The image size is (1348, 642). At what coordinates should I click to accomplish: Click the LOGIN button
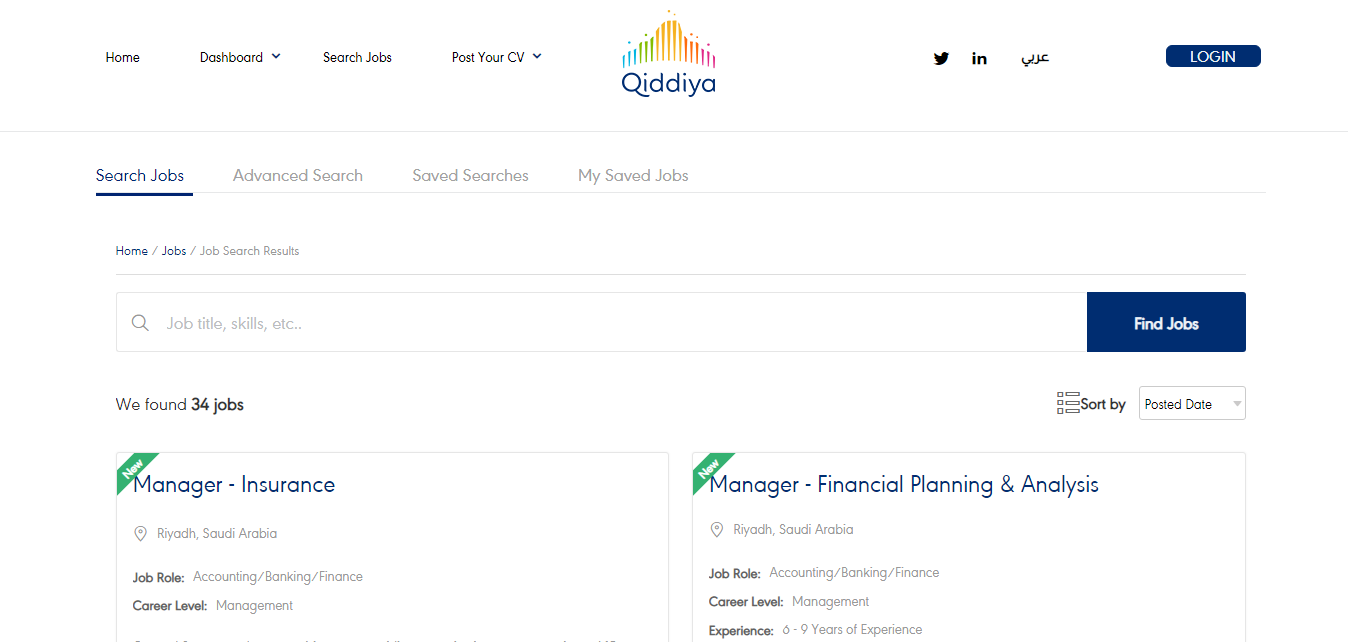tap(1213, 57)
